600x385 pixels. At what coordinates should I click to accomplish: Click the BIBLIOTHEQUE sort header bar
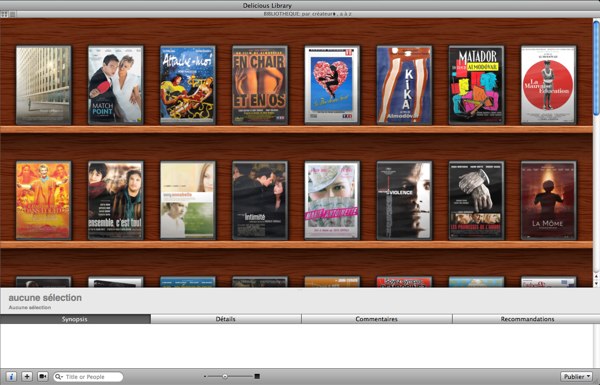(x=308, y=14)
